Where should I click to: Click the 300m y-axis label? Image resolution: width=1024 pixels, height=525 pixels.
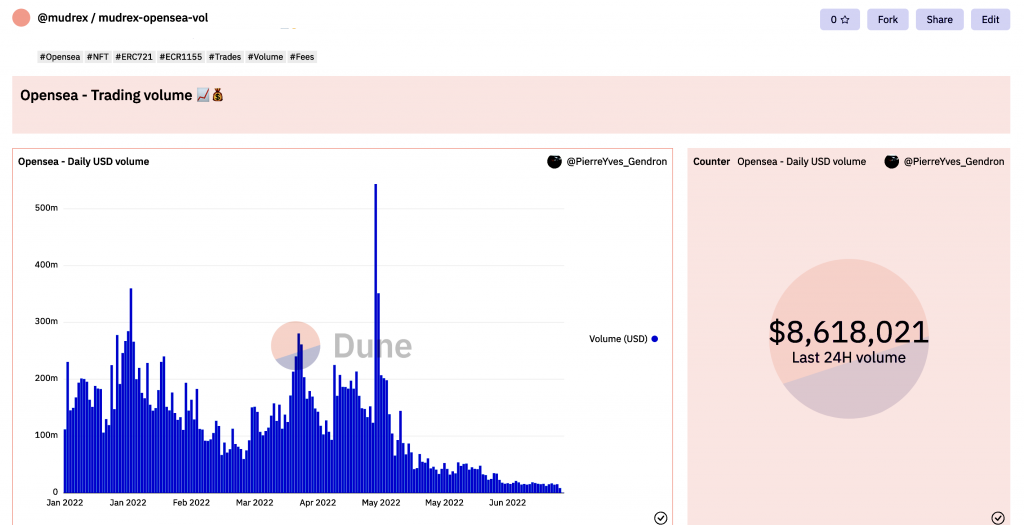pyautogui.click(x=46, y=321)
